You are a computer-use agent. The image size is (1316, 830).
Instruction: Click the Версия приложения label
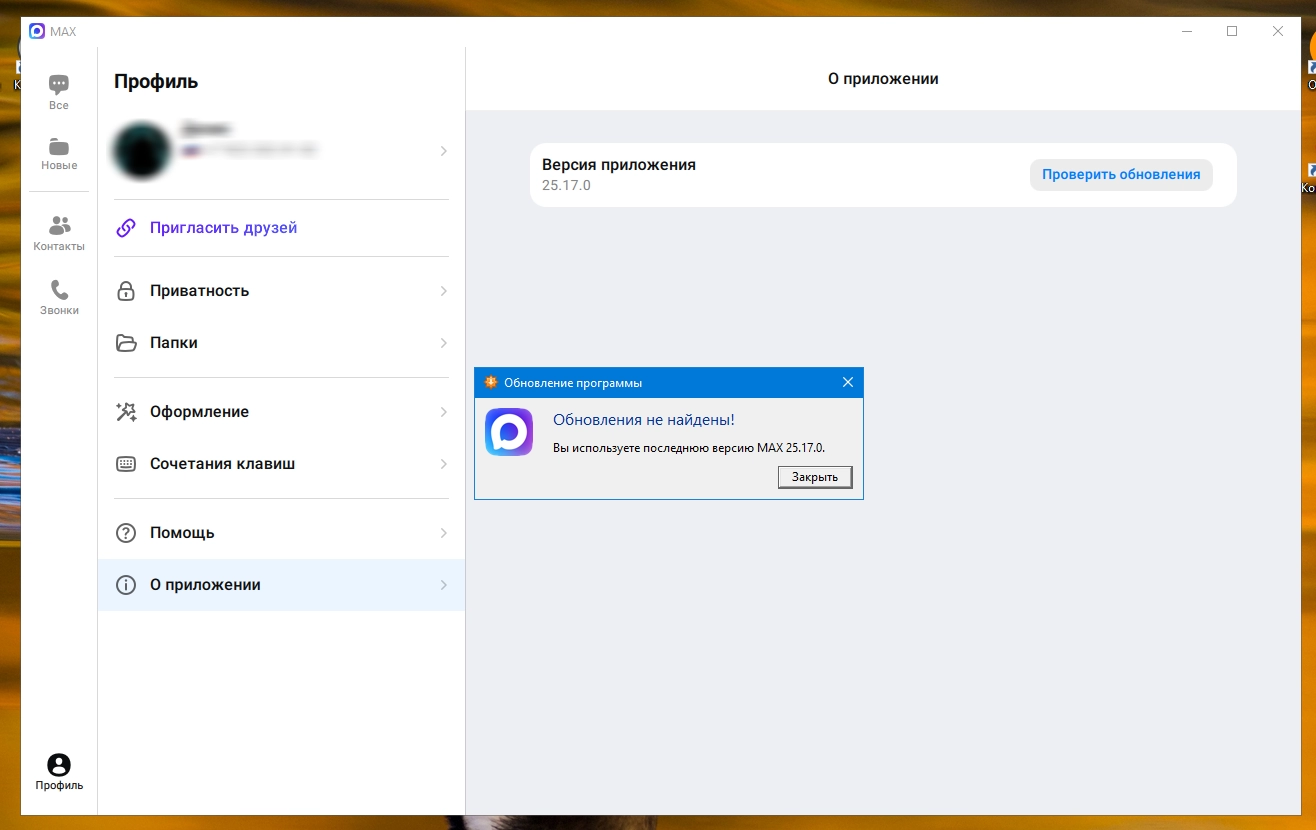coord(619,165)
